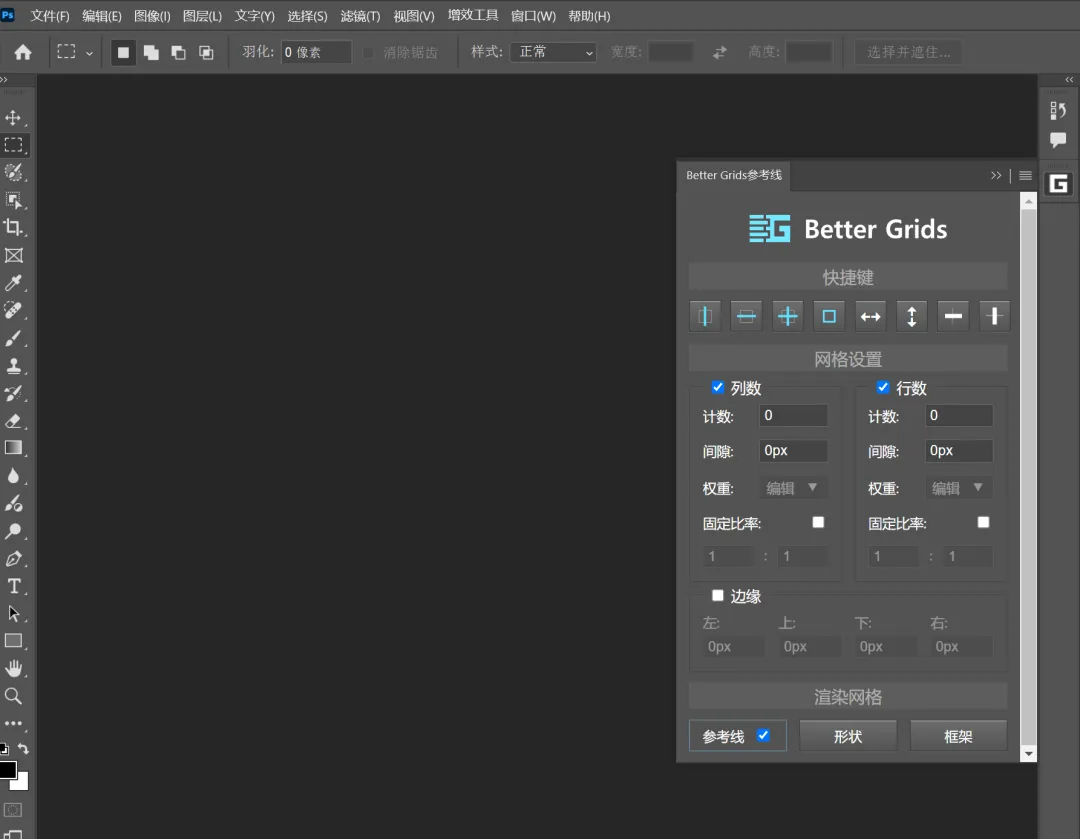1080x839 pixels.
Task: Select the Zoom tool
Action: [x=13, y=696]
